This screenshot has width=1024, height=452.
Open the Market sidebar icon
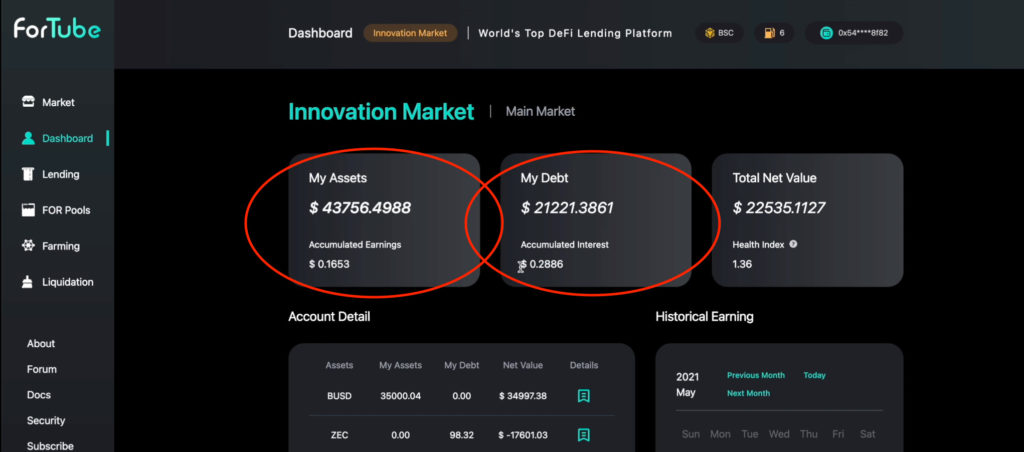[28, 102]
